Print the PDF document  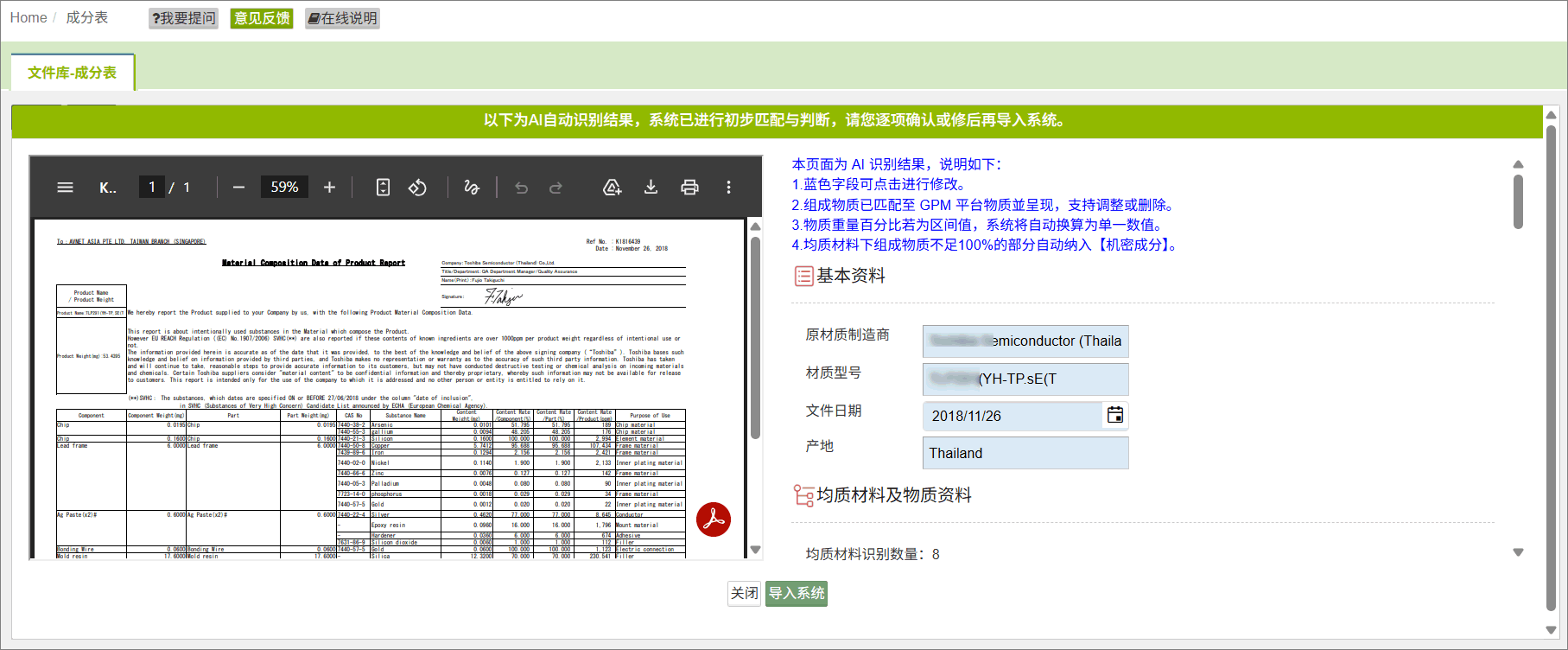tap(689, 188)
